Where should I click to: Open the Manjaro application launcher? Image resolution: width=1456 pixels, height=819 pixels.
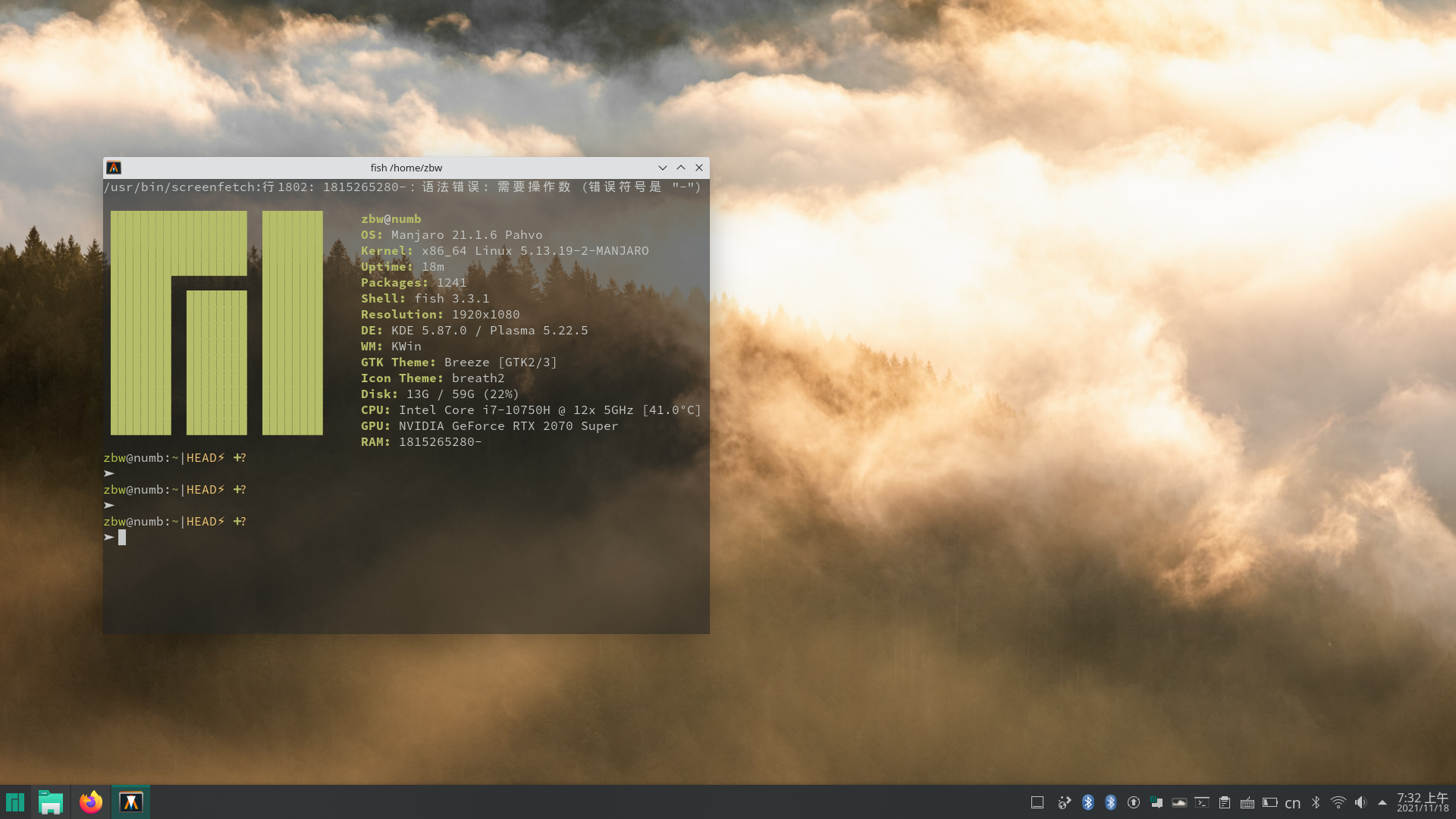[15, 802]
